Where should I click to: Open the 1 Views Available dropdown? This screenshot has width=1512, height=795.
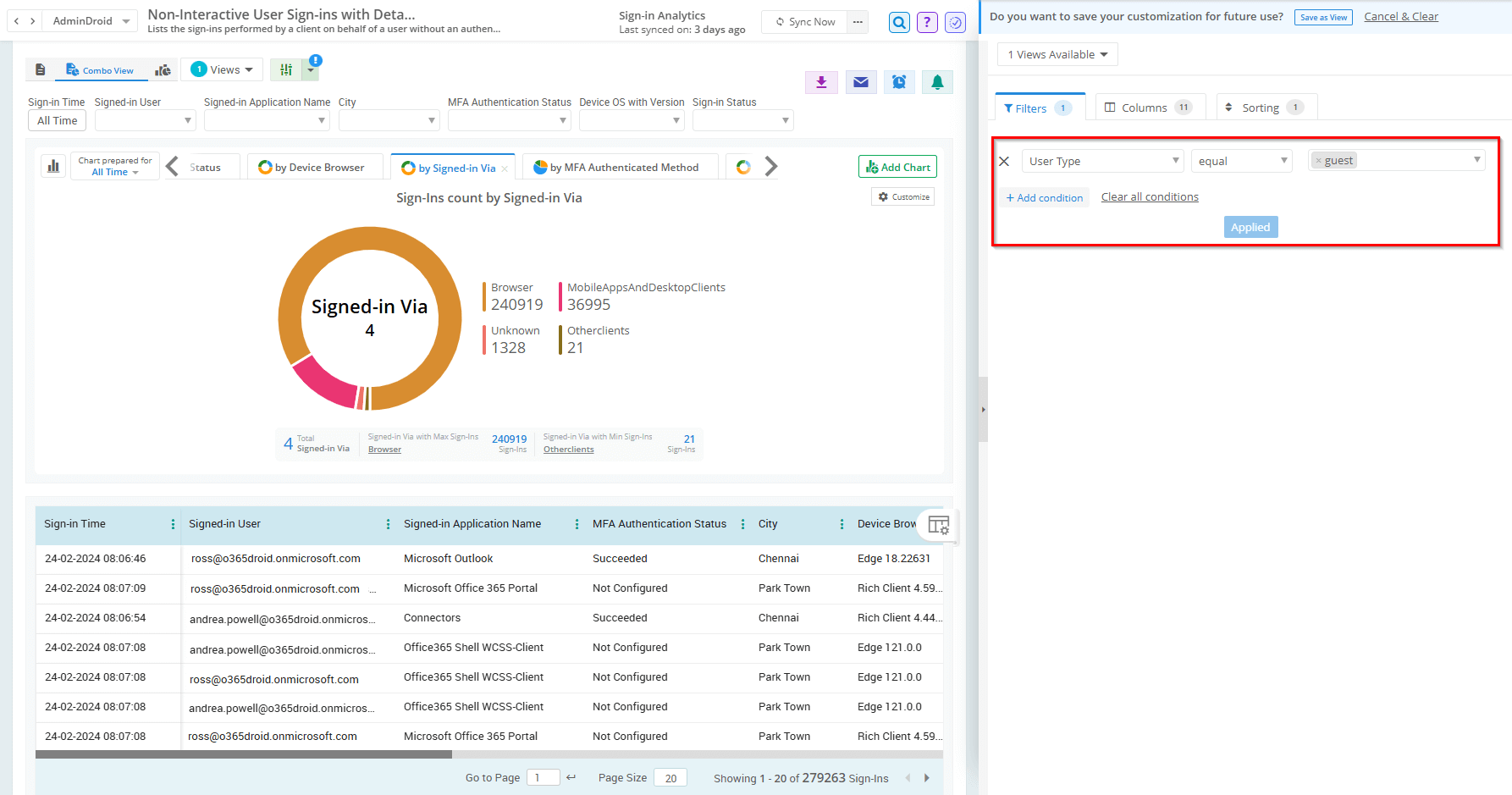[1057, 54]
